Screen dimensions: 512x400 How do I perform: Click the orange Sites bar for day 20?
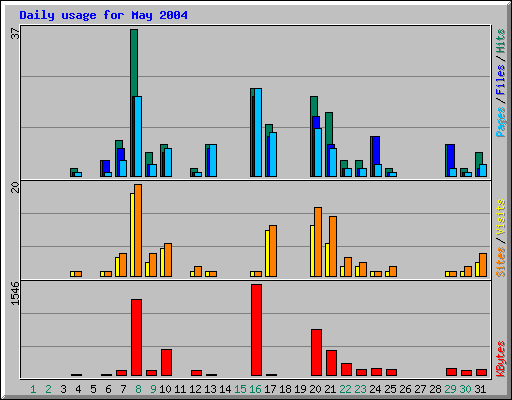point(318,242)
